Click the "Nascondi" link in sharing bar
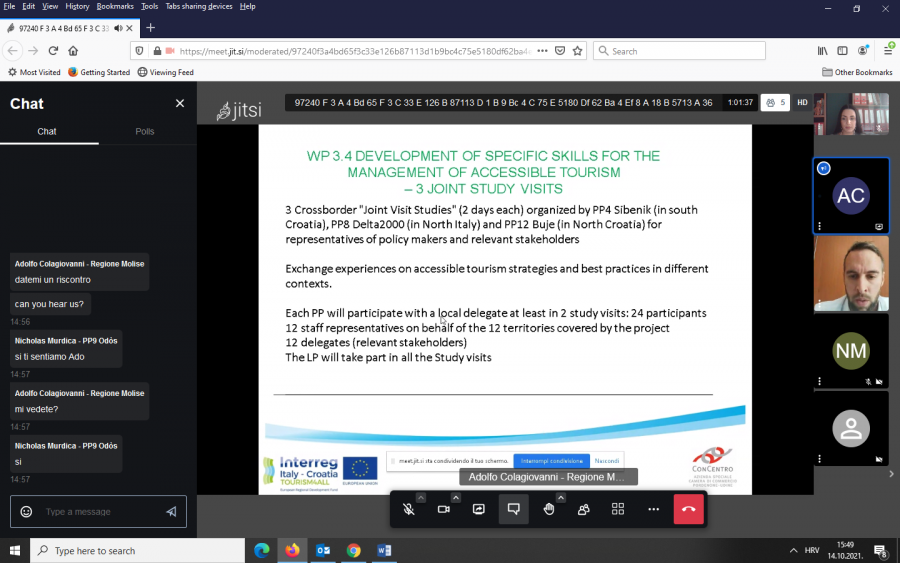 [606, 461]
